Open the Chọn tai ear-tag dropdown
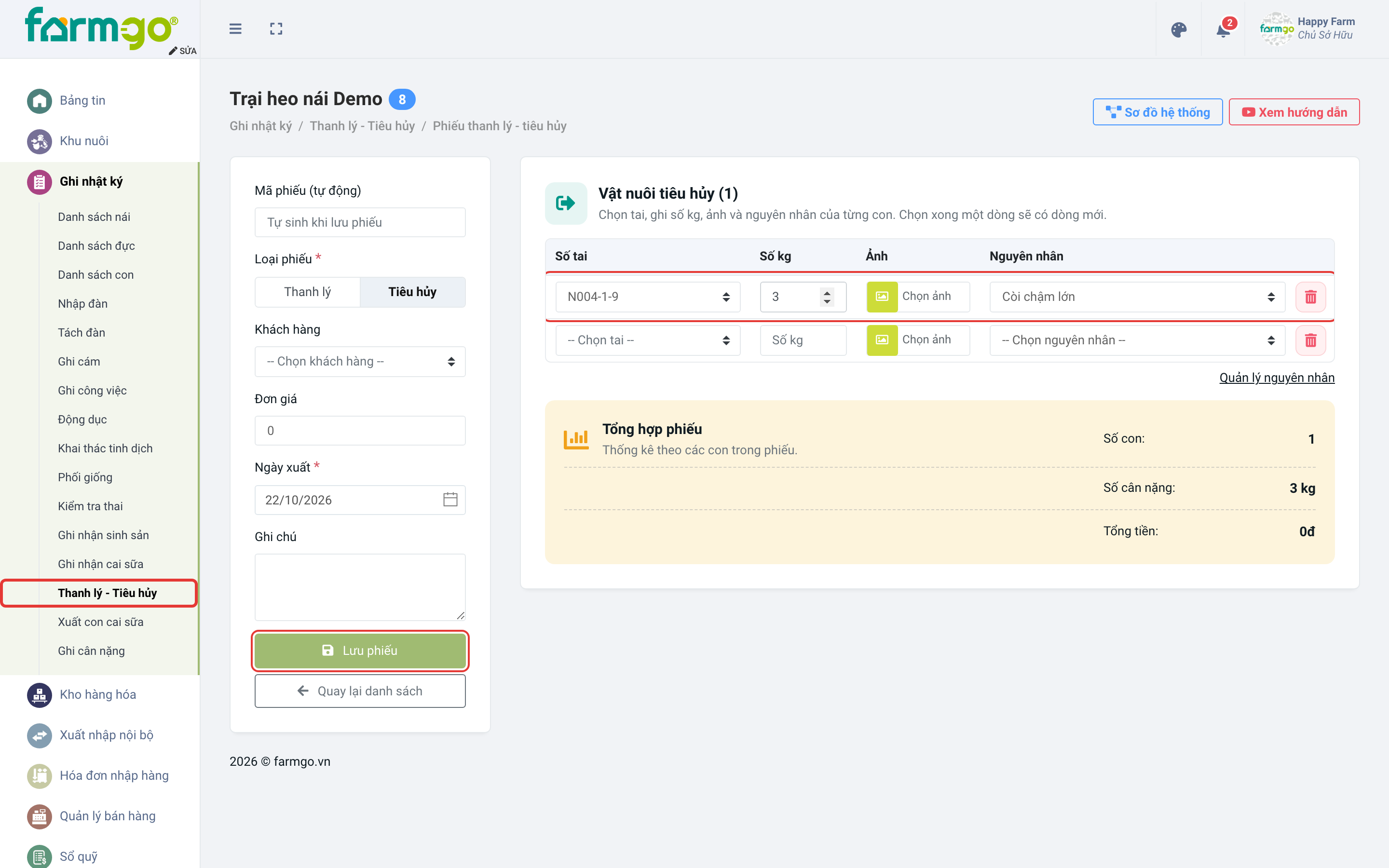Viewport: 1389px width, 868px height. 648,340
